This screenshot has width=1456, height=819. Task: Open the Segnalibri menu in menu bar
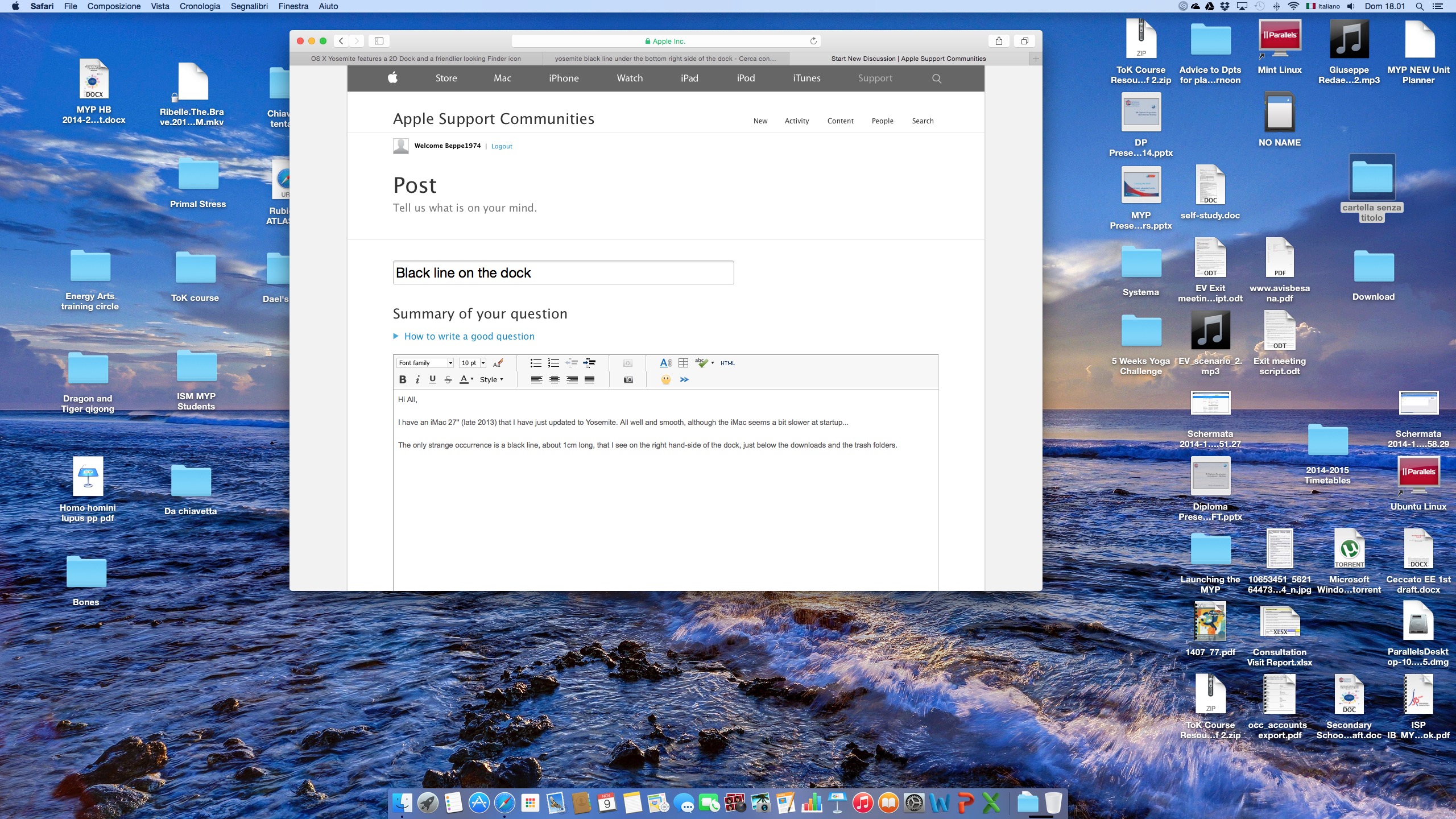click(x=249, y=6)
